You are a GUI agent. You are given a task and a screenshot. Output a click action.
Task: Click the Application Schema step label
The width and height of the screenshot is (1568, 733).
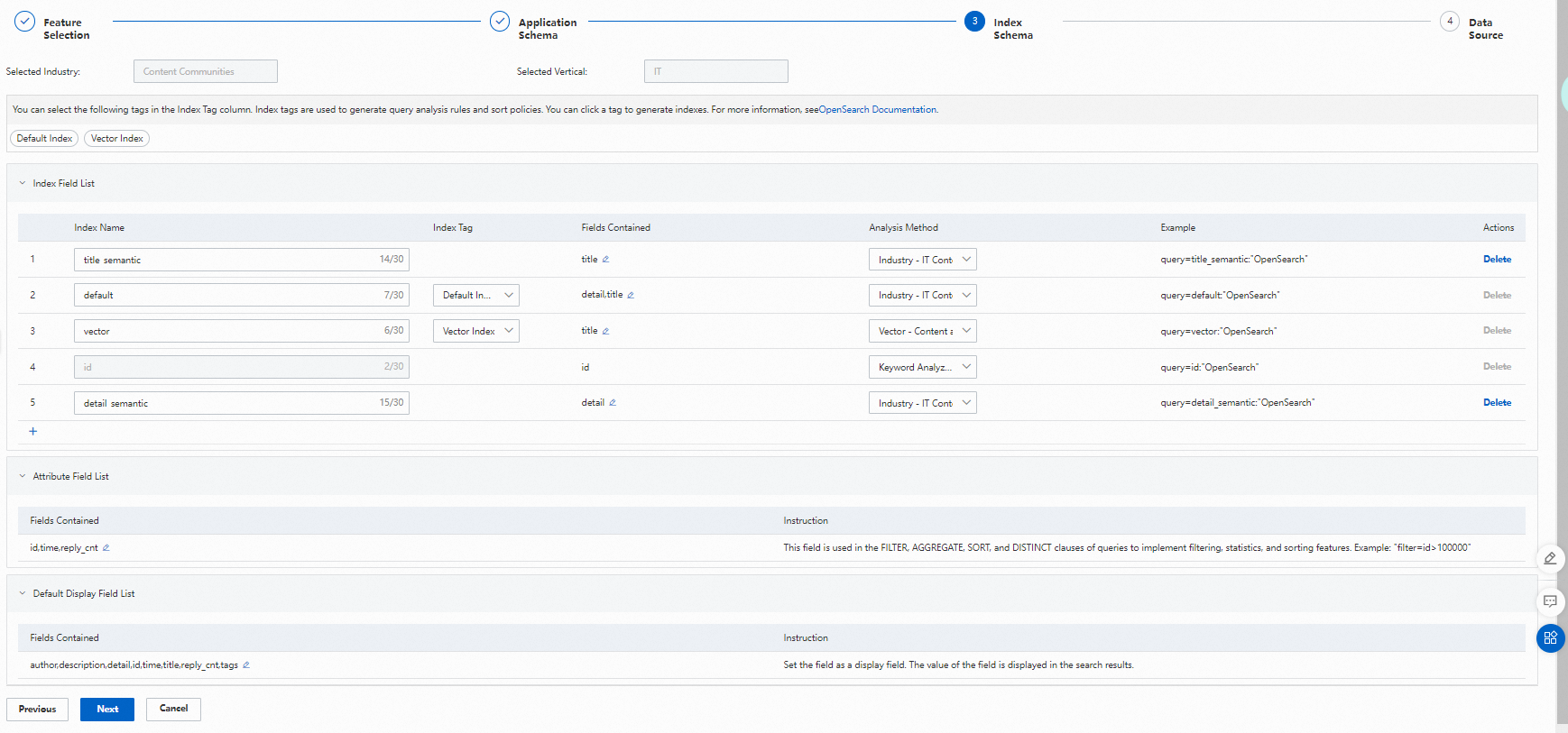point(548,29)
